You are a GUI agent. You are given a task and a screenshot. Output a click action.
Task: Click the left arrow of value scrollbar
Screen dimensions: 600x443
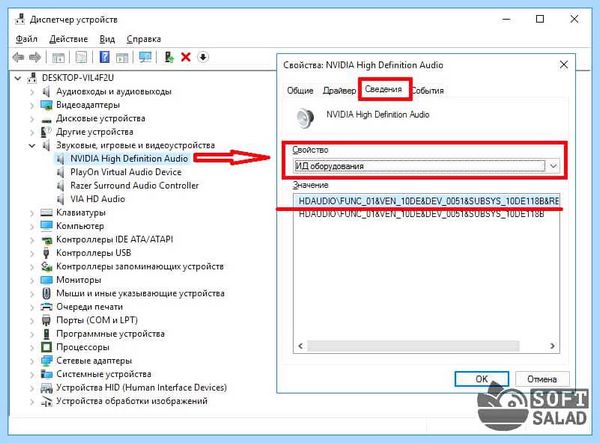(300, 346)
